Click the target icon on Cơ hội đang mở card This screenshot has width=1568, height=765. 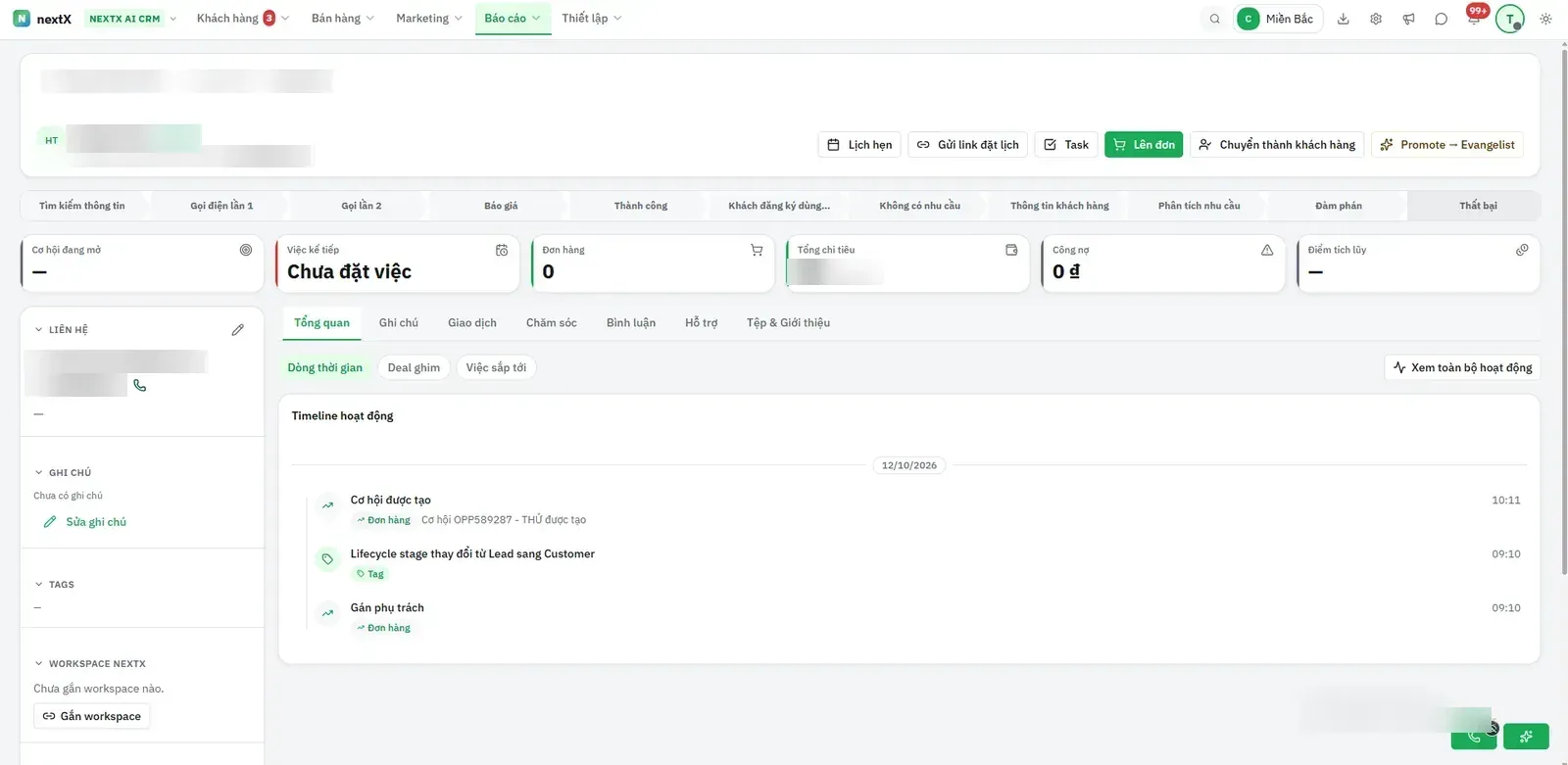click(246, 250)
